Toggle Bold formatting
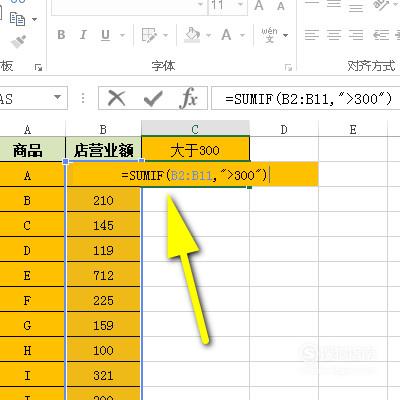400x400 pixels. 61,35
